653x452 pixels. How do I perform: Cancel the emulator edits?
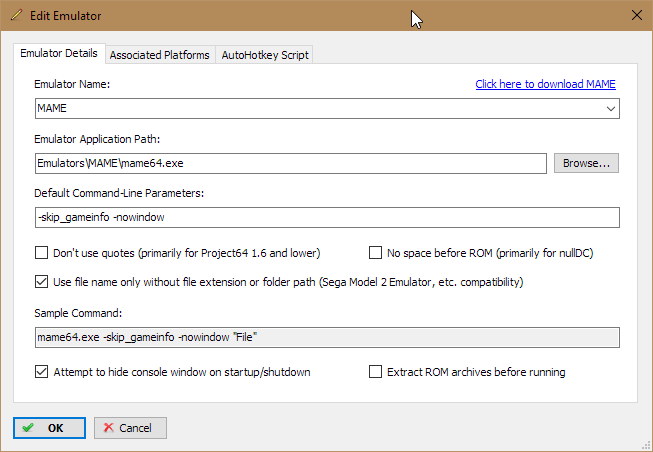tap(130, 428)
